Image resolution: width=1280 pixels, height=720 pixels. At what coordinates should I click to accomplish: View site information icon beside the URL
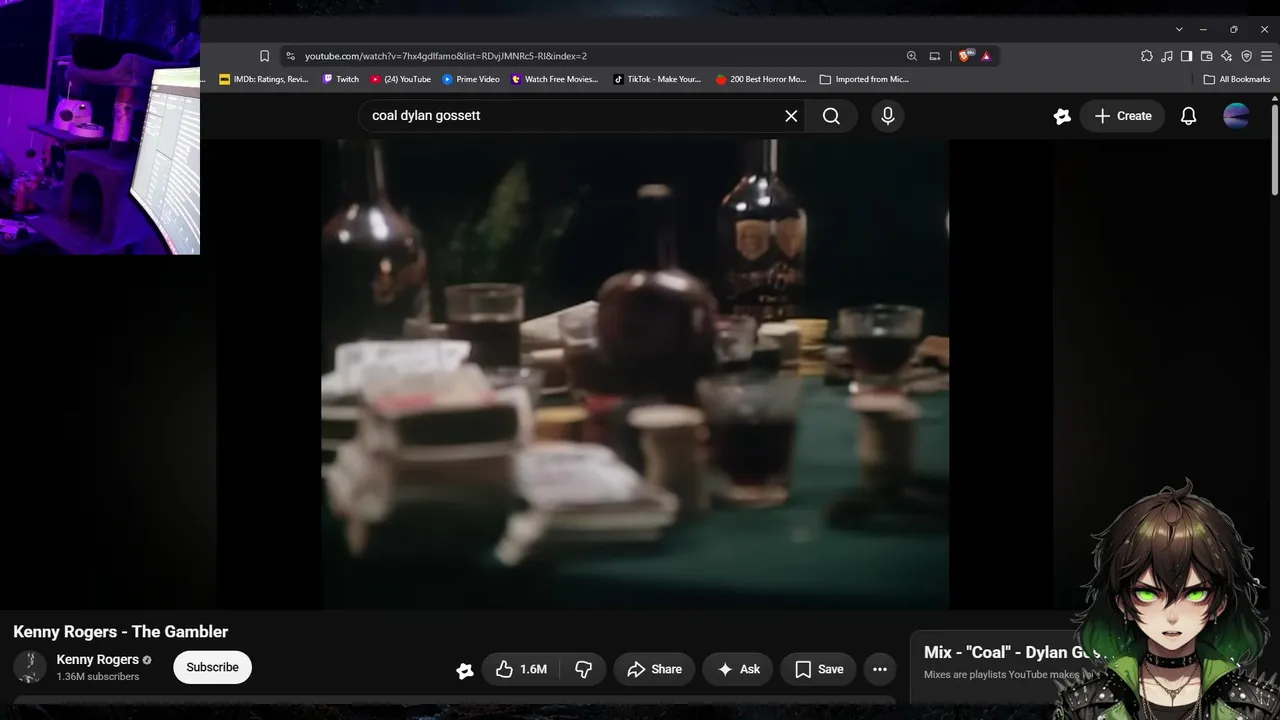pyautogui.click(x=290, y=56)
